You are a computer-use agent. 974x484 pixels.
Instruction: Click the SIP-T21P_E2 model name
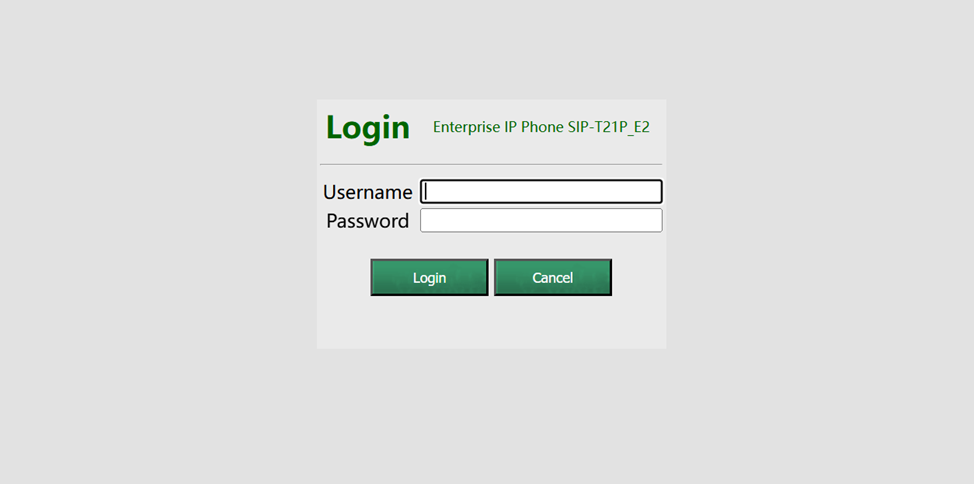click(609, 127)
